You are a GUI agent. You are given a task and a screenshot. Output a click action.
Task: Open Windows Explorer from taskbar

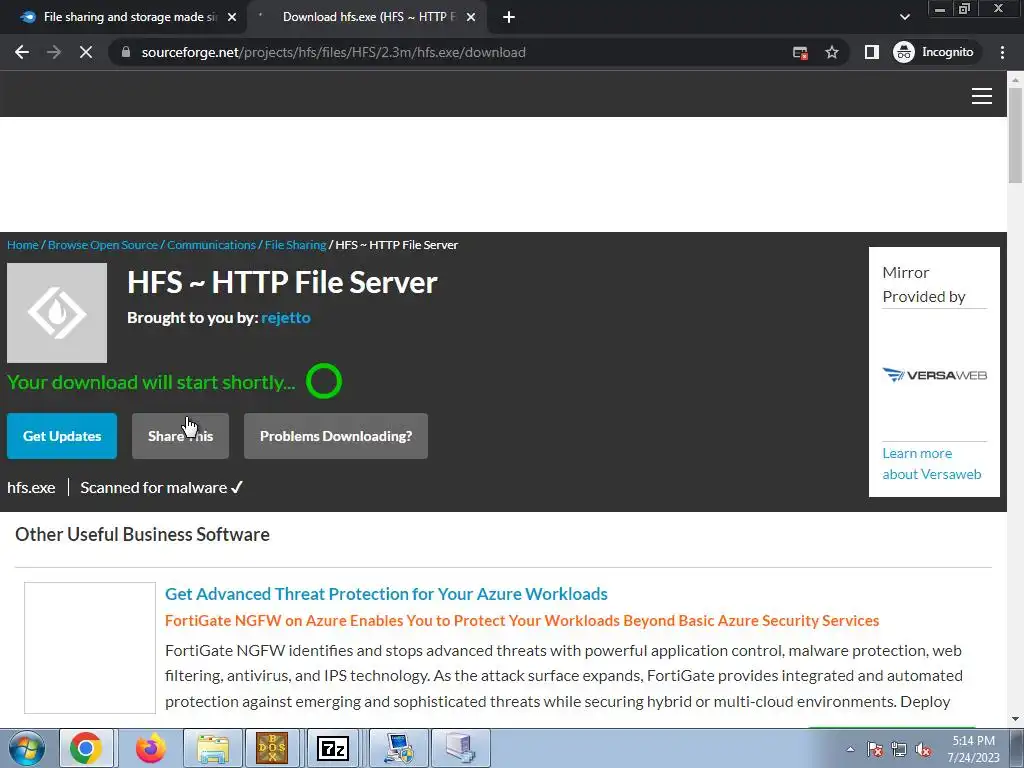pos(213,748)
